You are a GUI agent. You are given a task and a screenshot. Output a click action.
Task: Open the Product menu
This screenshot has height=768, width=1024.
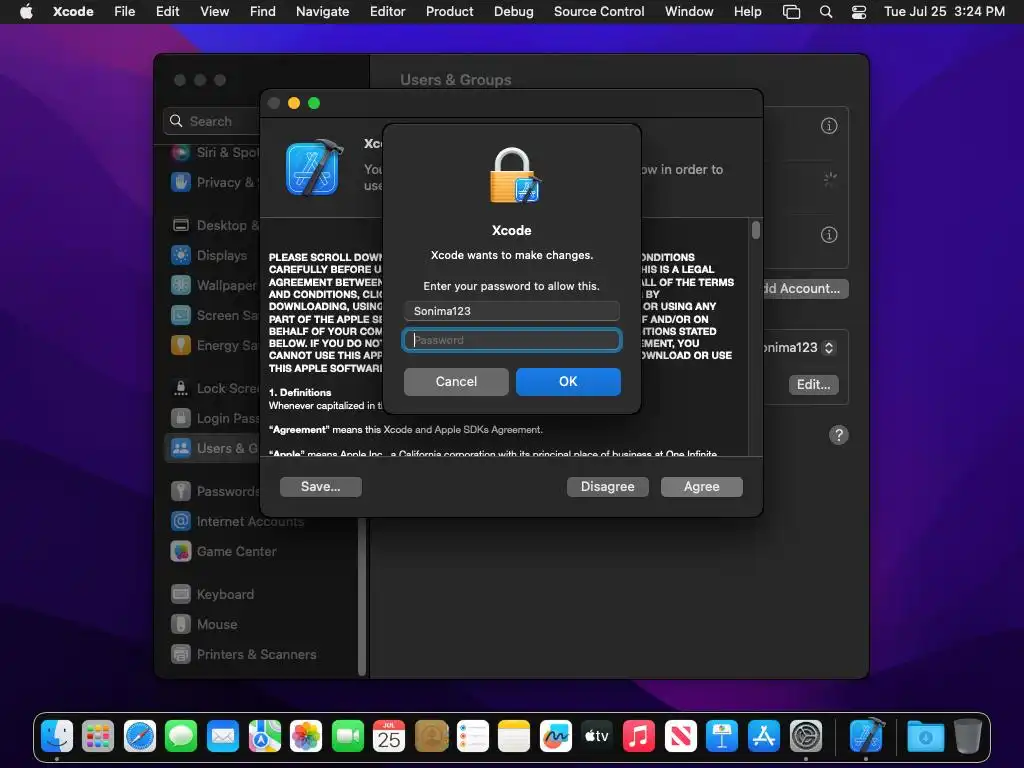click(x=449, y=12)
